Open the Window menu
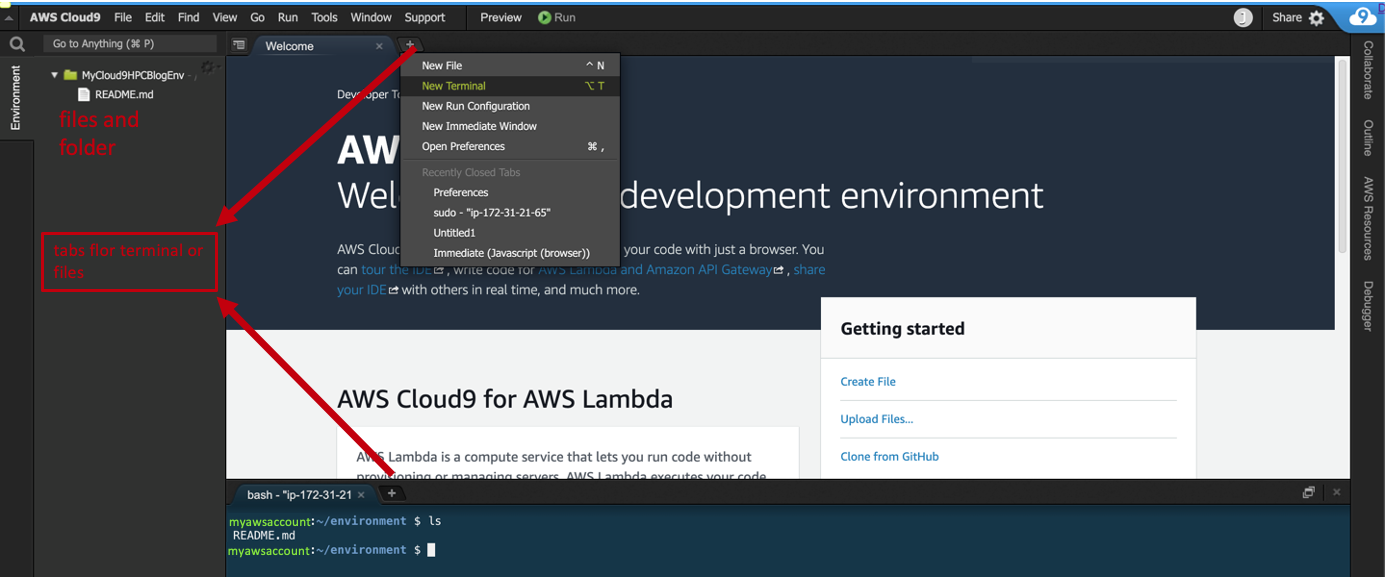Image resolution: width=1386 pixels, height=578 pixels. (x=371, y=18)
